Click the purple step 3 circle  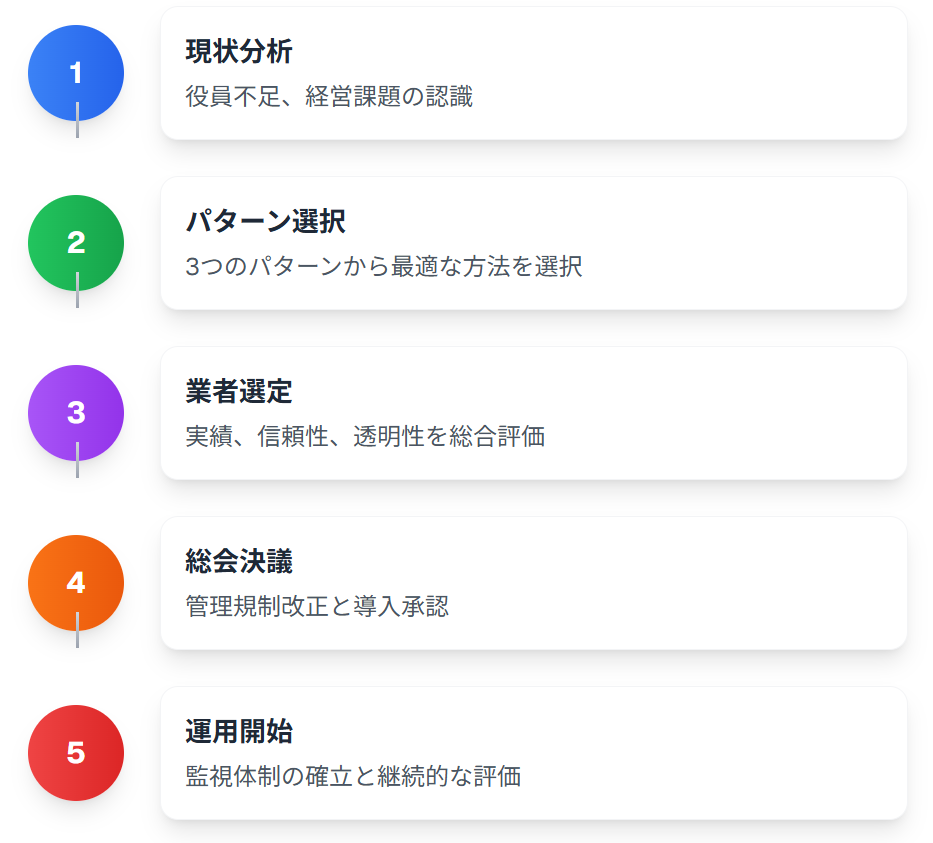point(76,413)
